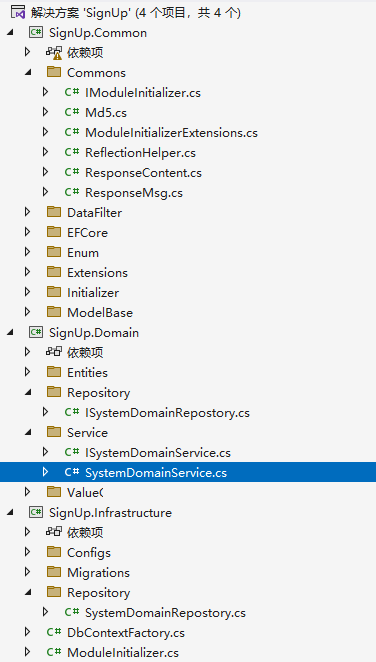Expand the Entities folder
Viewport: 376px width, 662px height.
tap(27, 372)
